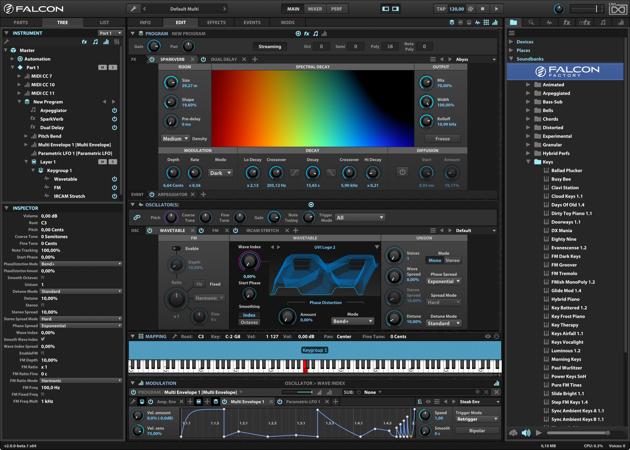
Task: Select Stereo unison mode button
Action: tap(452, 260)
